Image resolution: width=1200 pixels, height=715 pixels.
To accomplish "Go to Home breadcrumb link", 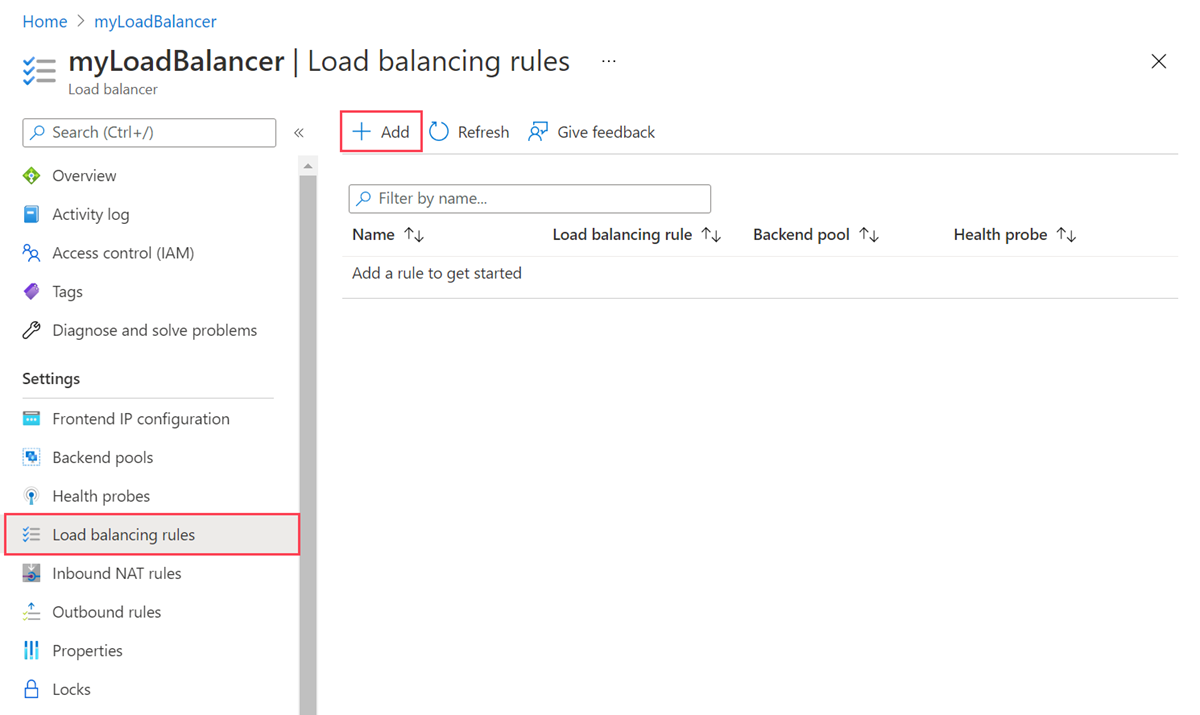I will tap(45, 21).
